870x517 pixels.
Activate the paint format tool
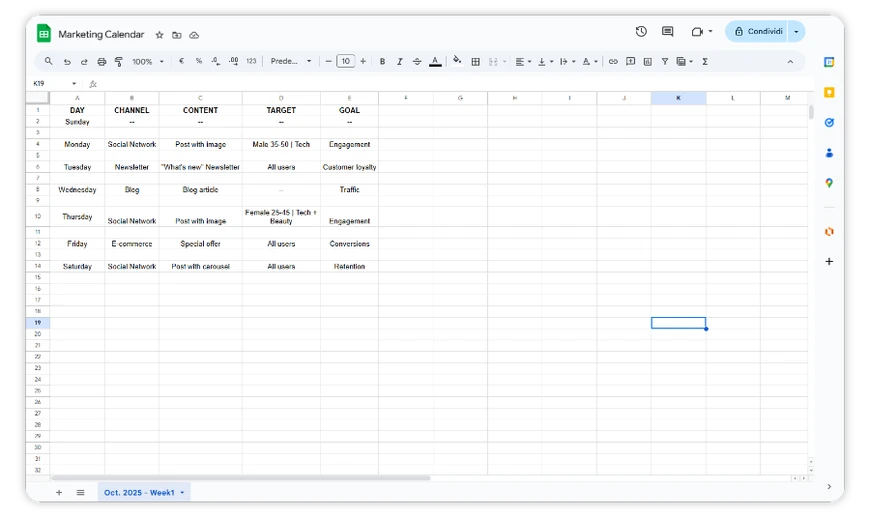click(119, 62)
